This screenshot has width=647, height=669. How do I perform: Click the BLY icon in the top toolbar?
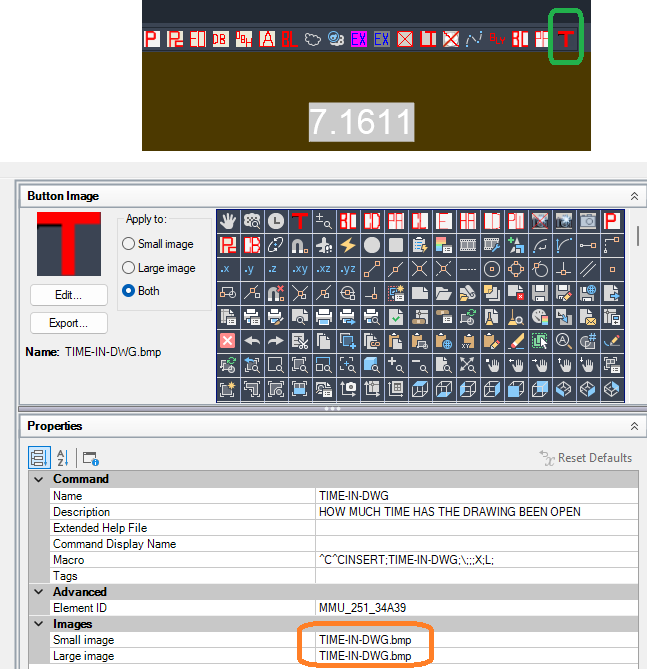pos(497,39)
